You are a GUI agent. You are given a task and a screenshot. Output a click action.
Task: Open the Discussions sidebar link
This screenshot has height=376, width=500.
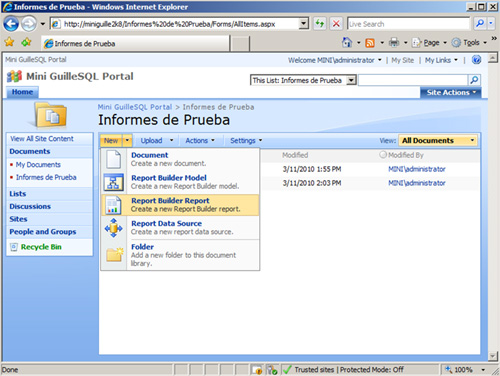tap(30, 206)
